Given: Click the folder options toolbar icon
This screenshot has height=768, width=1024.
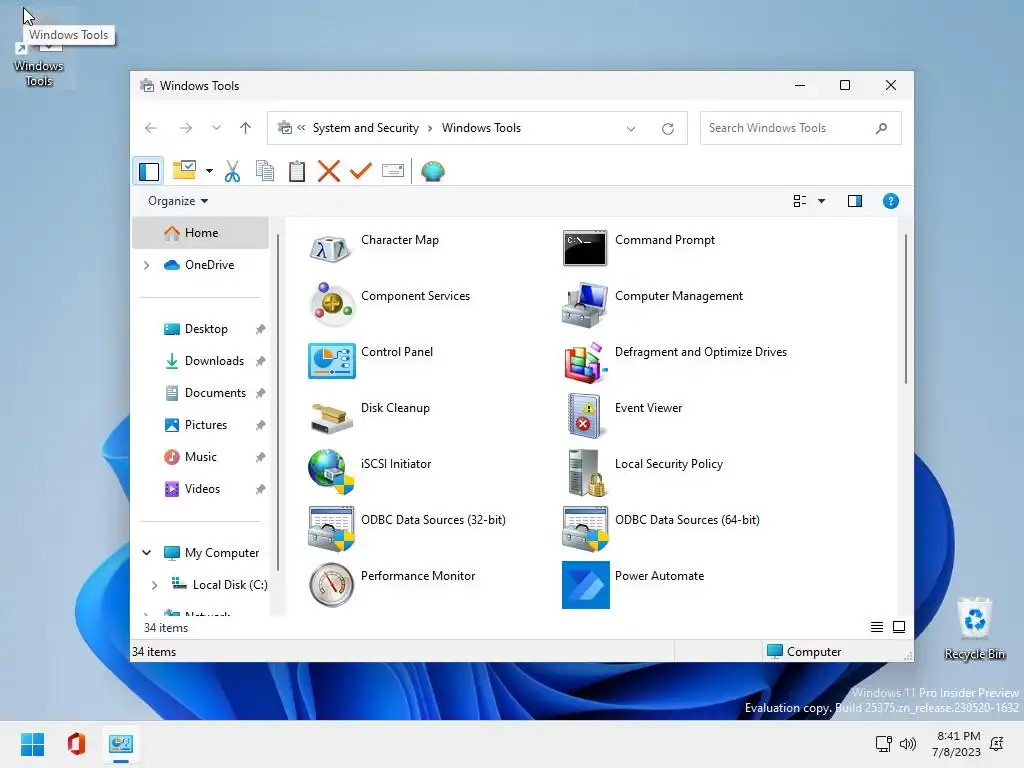Looking at the screenshot, I should tap(184, 170).
